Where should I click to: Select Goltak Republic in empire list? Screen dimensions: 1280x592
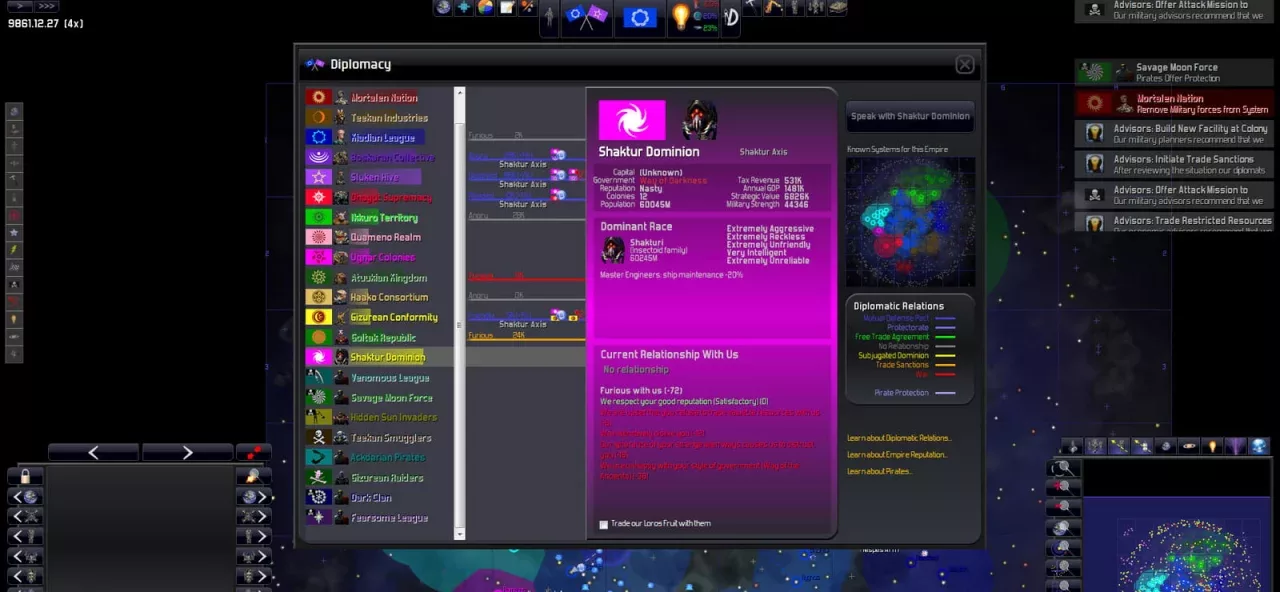click(x=379, y=337)
